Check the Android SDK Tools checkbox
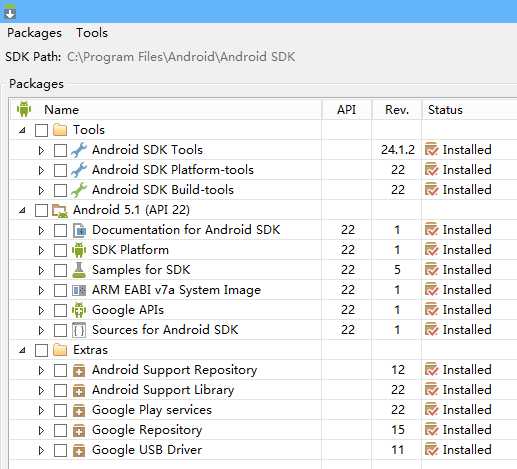The height and width of the screenshot is (469, 517). 60,150
